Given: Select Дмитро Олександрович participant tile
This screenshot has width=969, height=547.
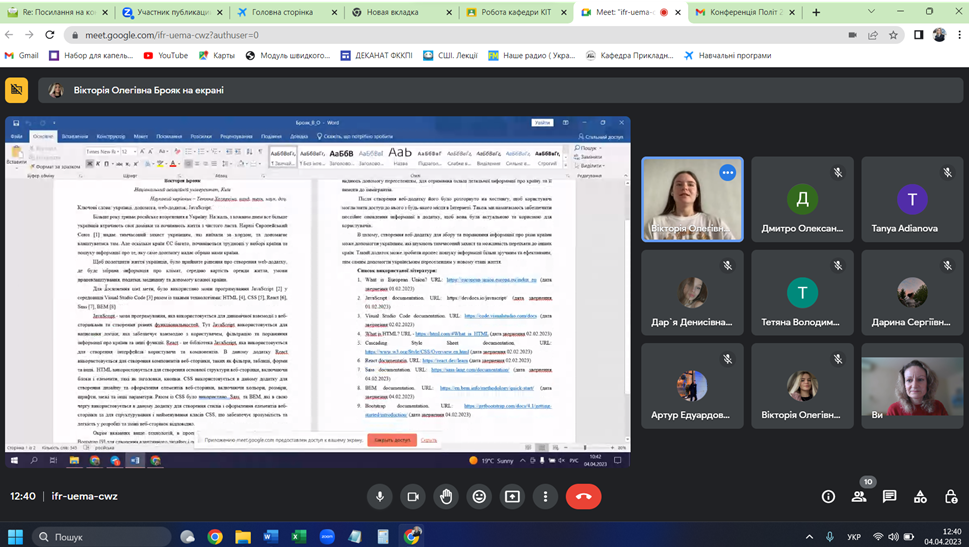Looking at the screenshot, I should pyautogui.click(x=802, y=199).
